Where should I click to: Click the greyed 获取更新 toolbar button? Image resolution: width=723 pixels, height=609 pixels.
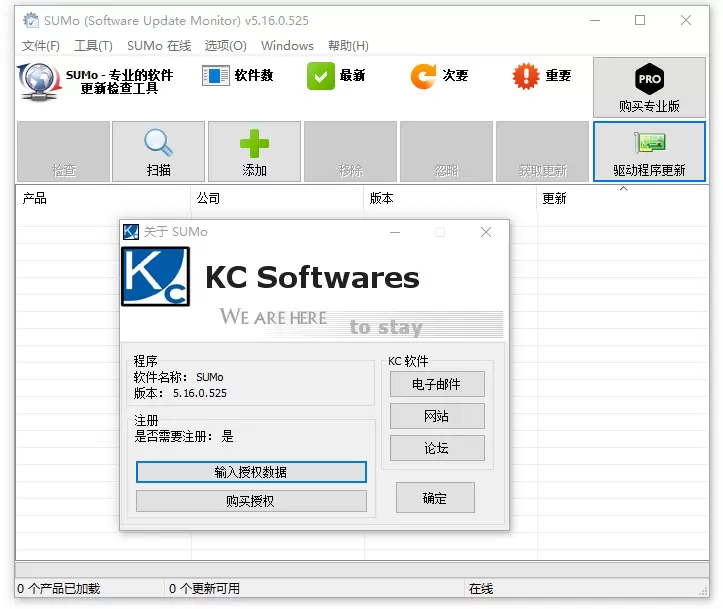click(x=542, y=151)
